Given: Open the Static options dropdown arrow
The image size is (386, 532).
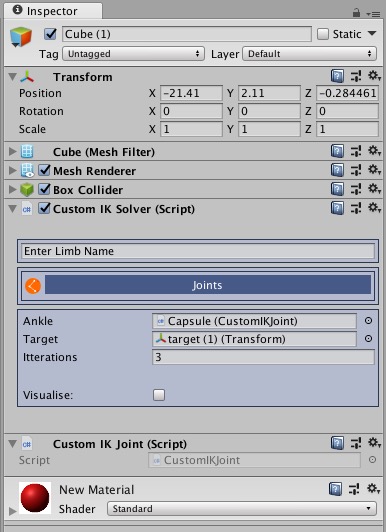Looking at the screenshot, I should [x=372, y=33].
